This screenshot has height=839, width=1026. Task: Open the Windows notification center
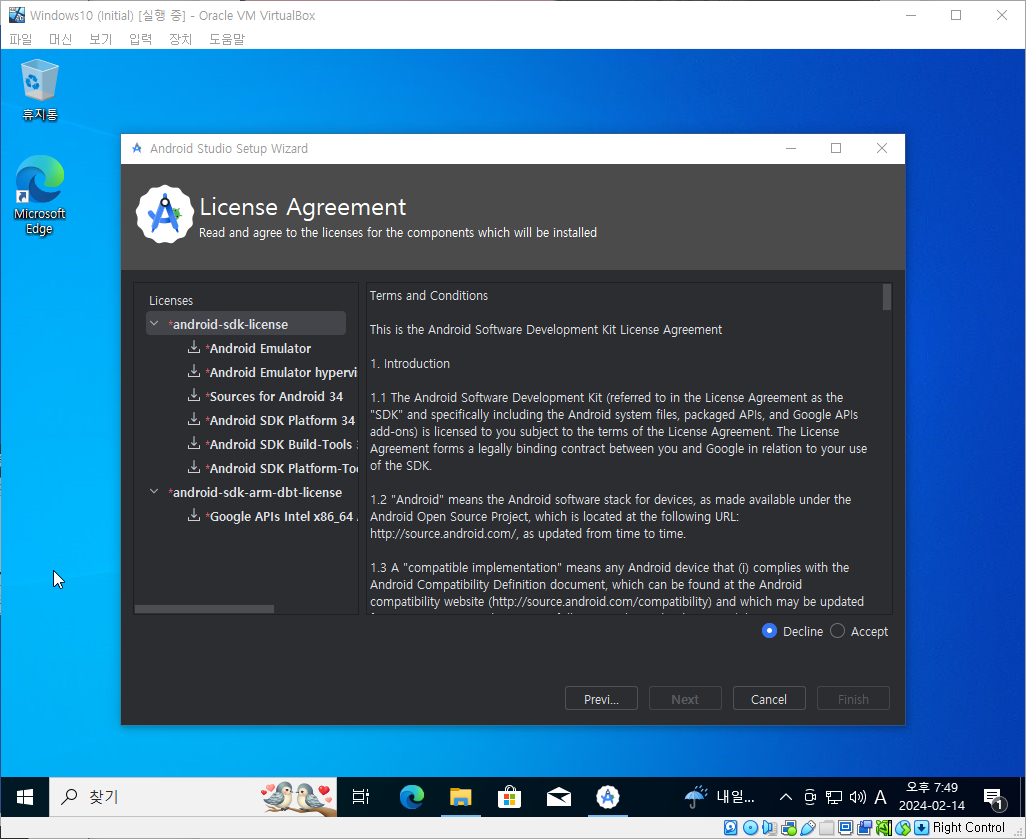point(994,797)
